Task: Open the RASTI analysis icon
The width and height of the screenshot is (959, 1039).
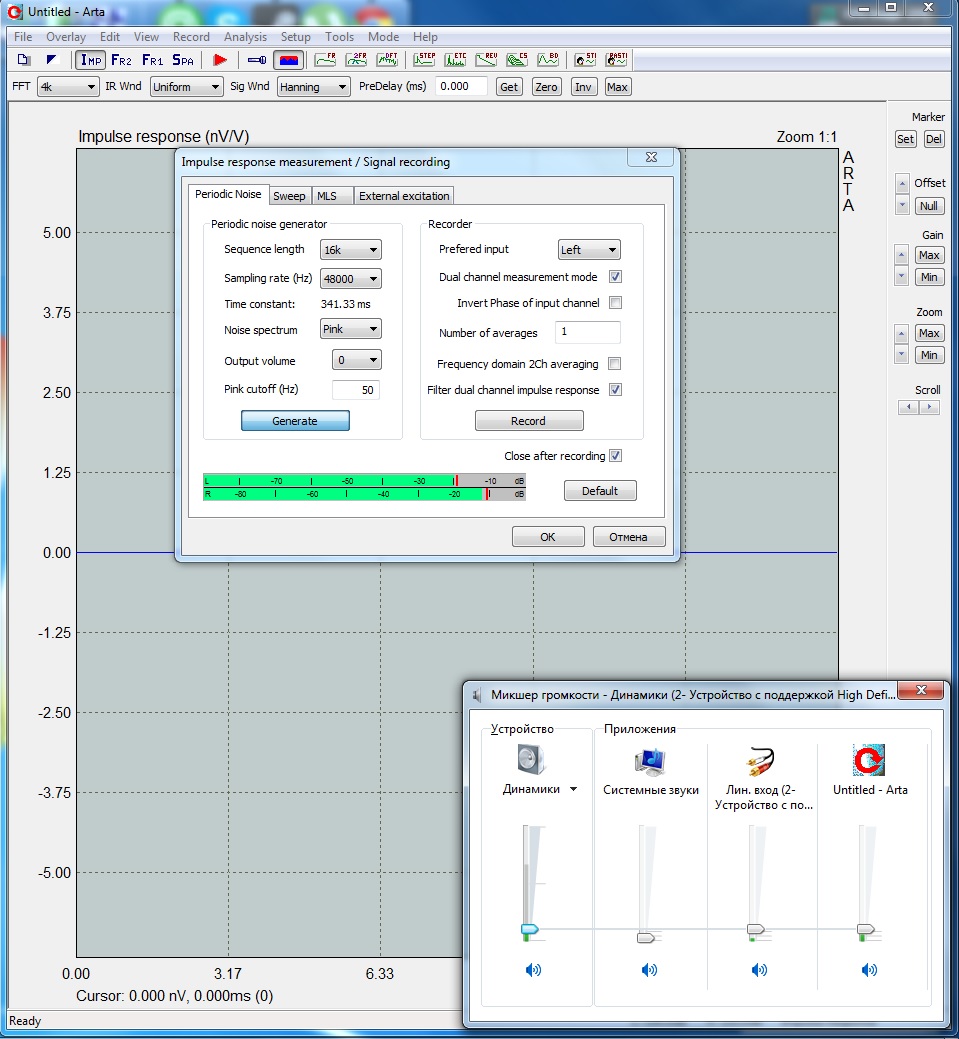Action: coord(616,60)
